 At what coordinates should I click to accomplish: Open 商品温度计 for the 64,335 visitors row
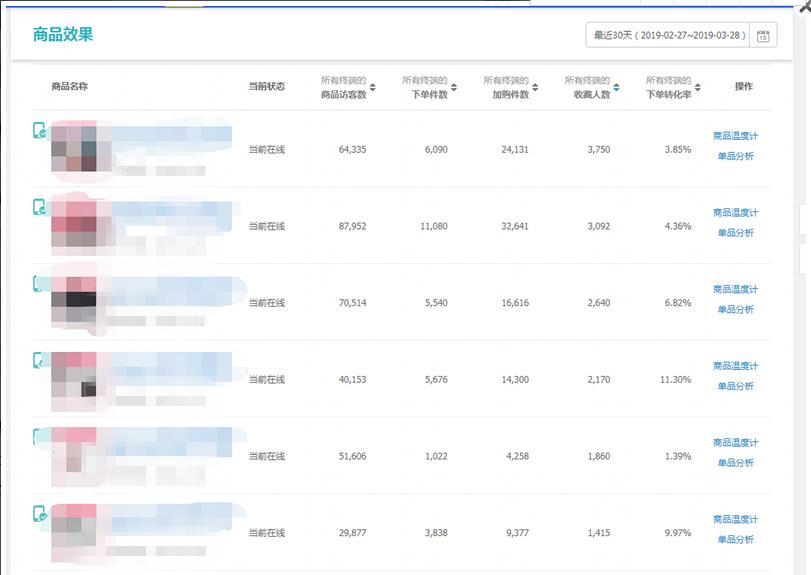coord(735,136)
